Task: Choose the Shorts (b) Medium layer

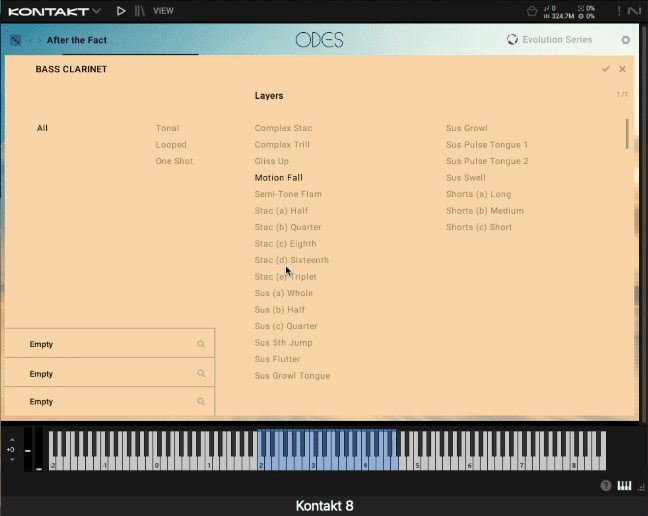Action: click(x=485, y=211)
